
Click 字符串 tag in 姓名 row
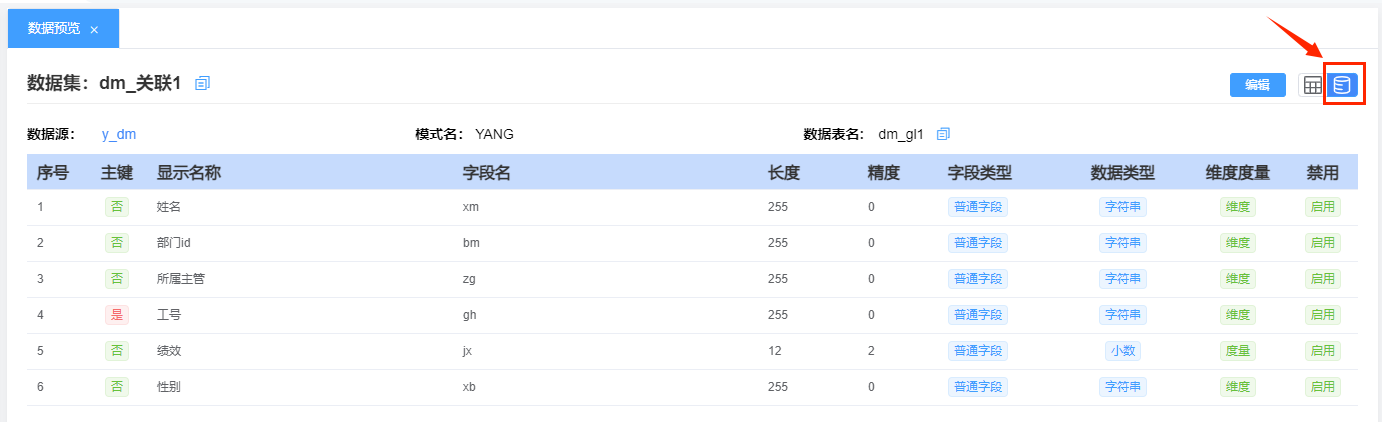[x=1122, y=207]
